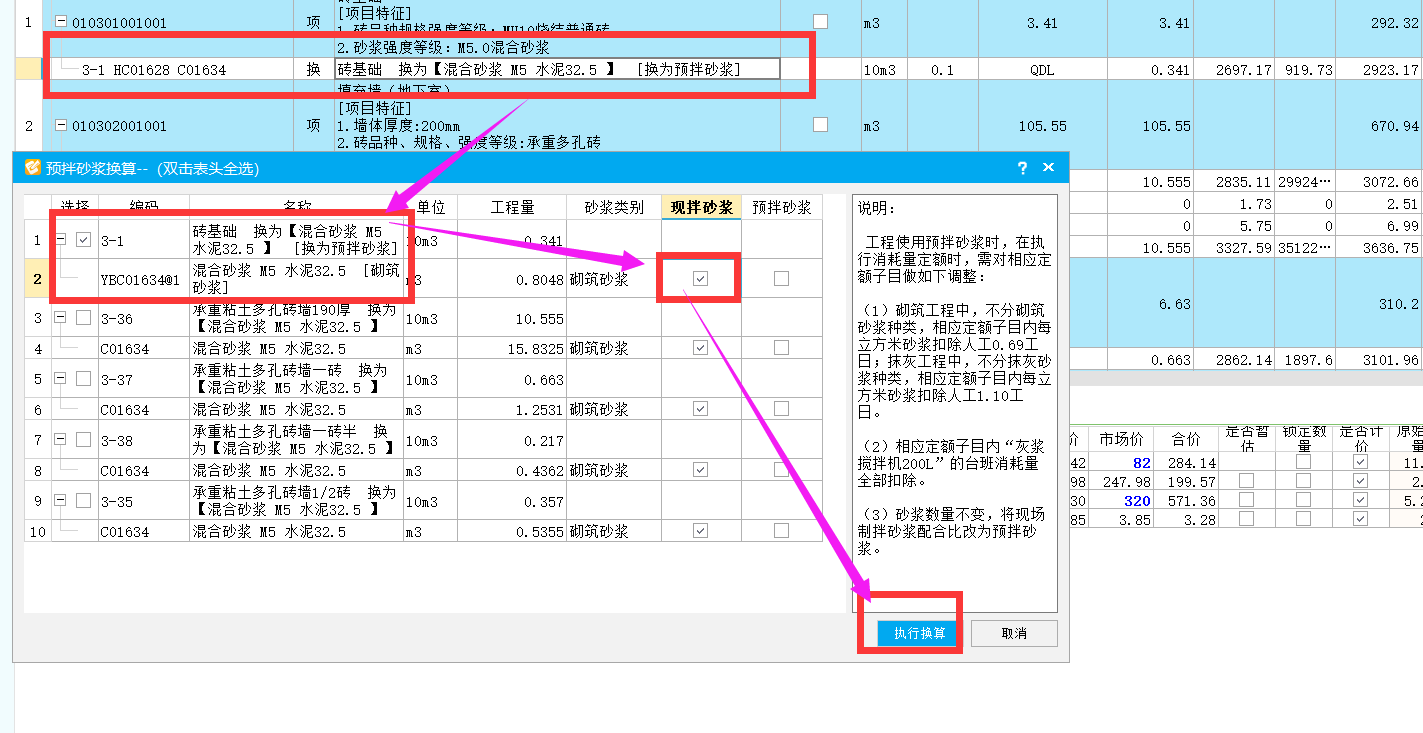Click the 合价 column header
The width and height of the screenshot is (1423, 733).
tap(1186, 439)
